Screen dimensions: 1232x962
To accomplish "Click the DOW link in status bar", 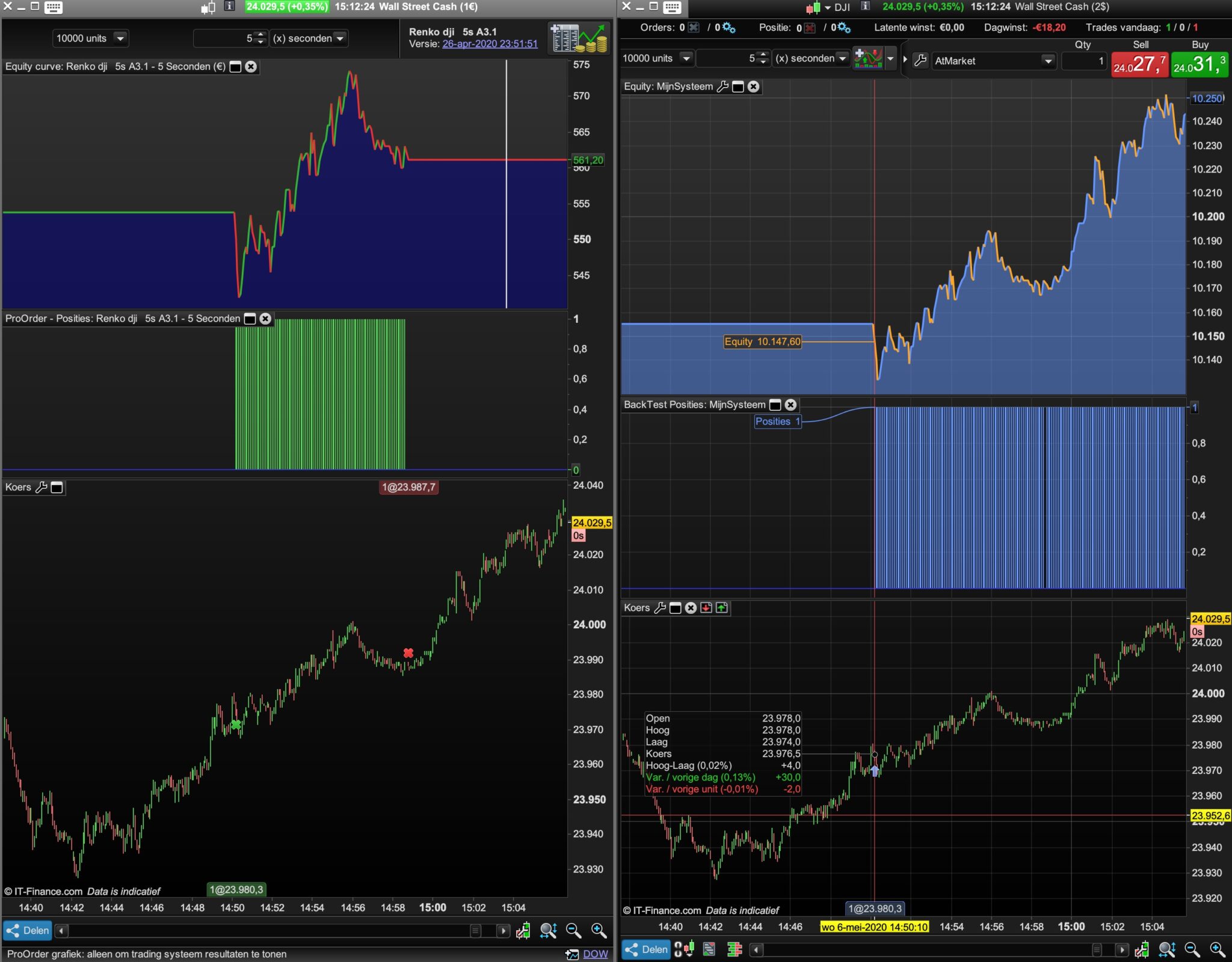I will point(595,954).
